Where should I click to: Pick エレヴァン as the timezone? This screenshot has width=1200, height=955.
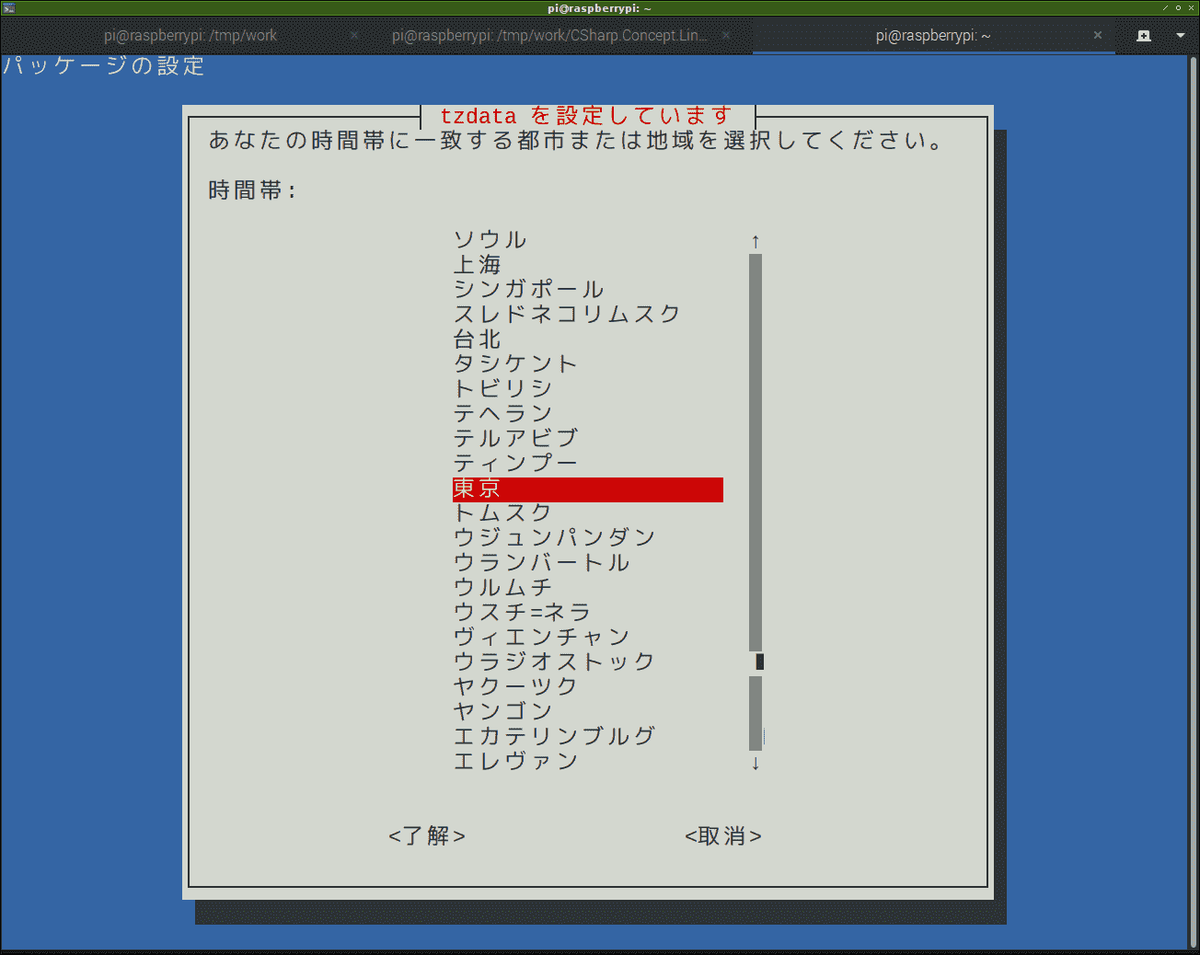pos(516,762)
